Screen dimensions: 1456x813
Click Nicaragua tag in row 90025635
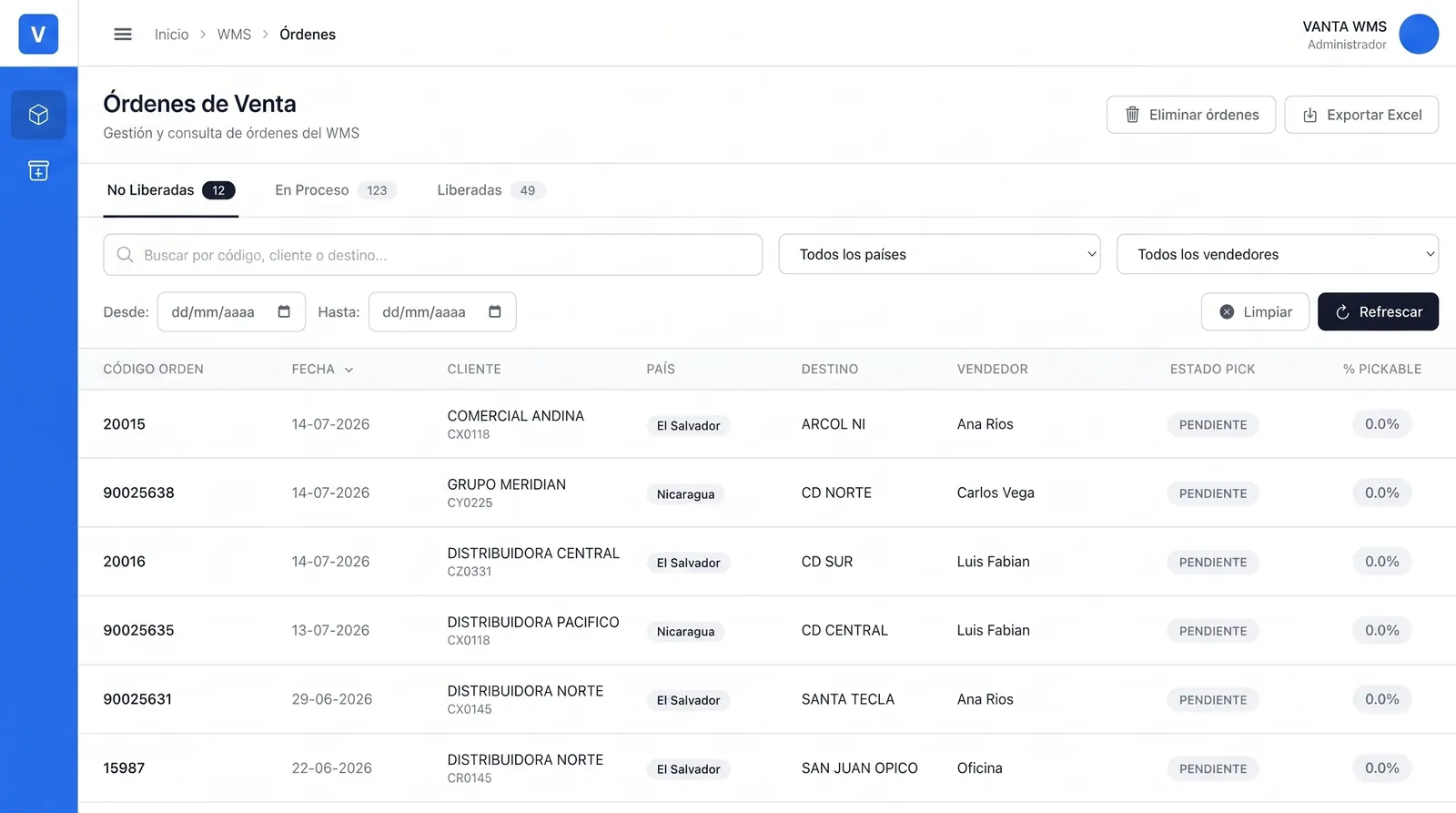(x=685, y=632)
